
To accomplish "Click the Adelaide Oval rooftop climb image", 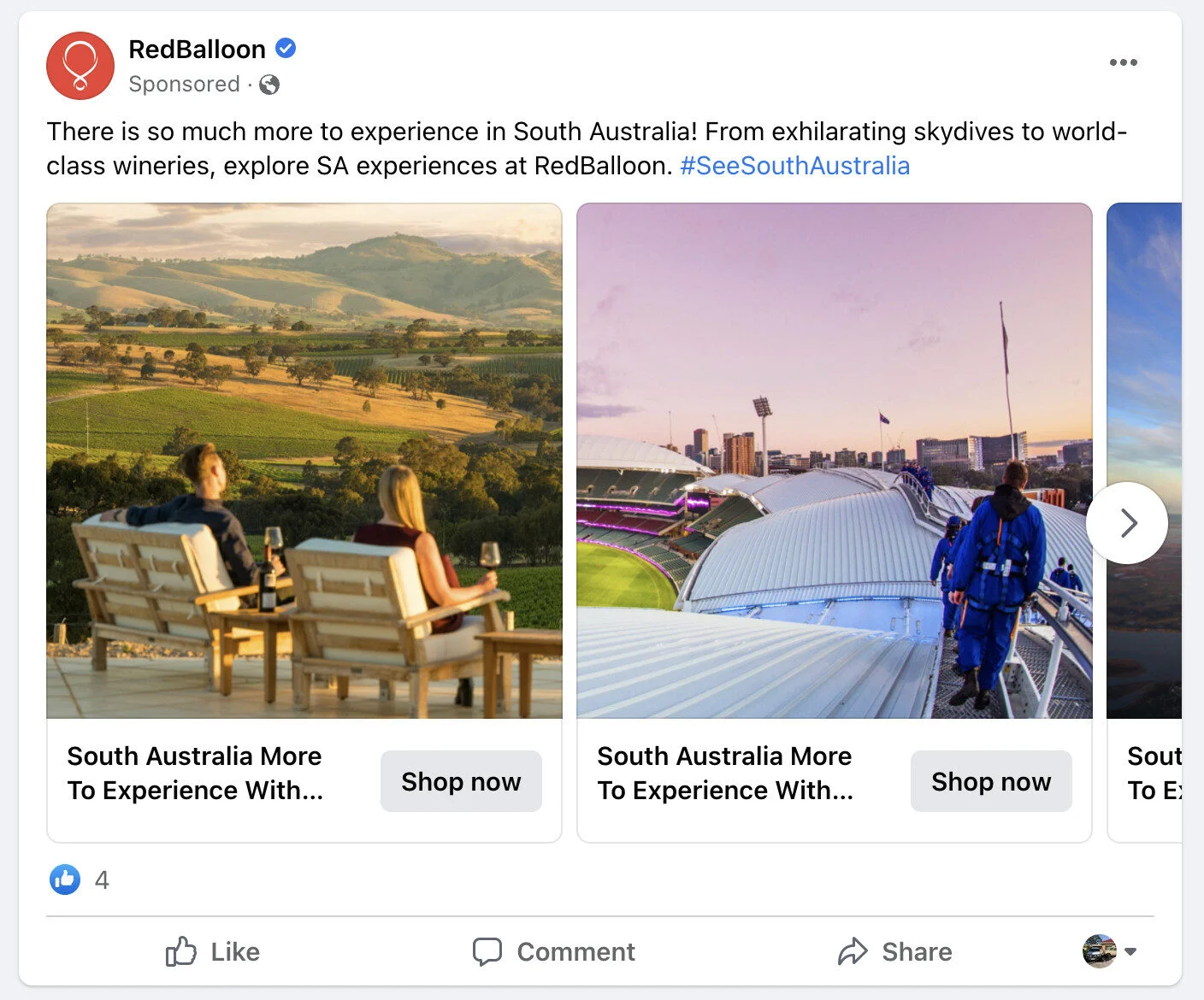I will tap(834, 459).
